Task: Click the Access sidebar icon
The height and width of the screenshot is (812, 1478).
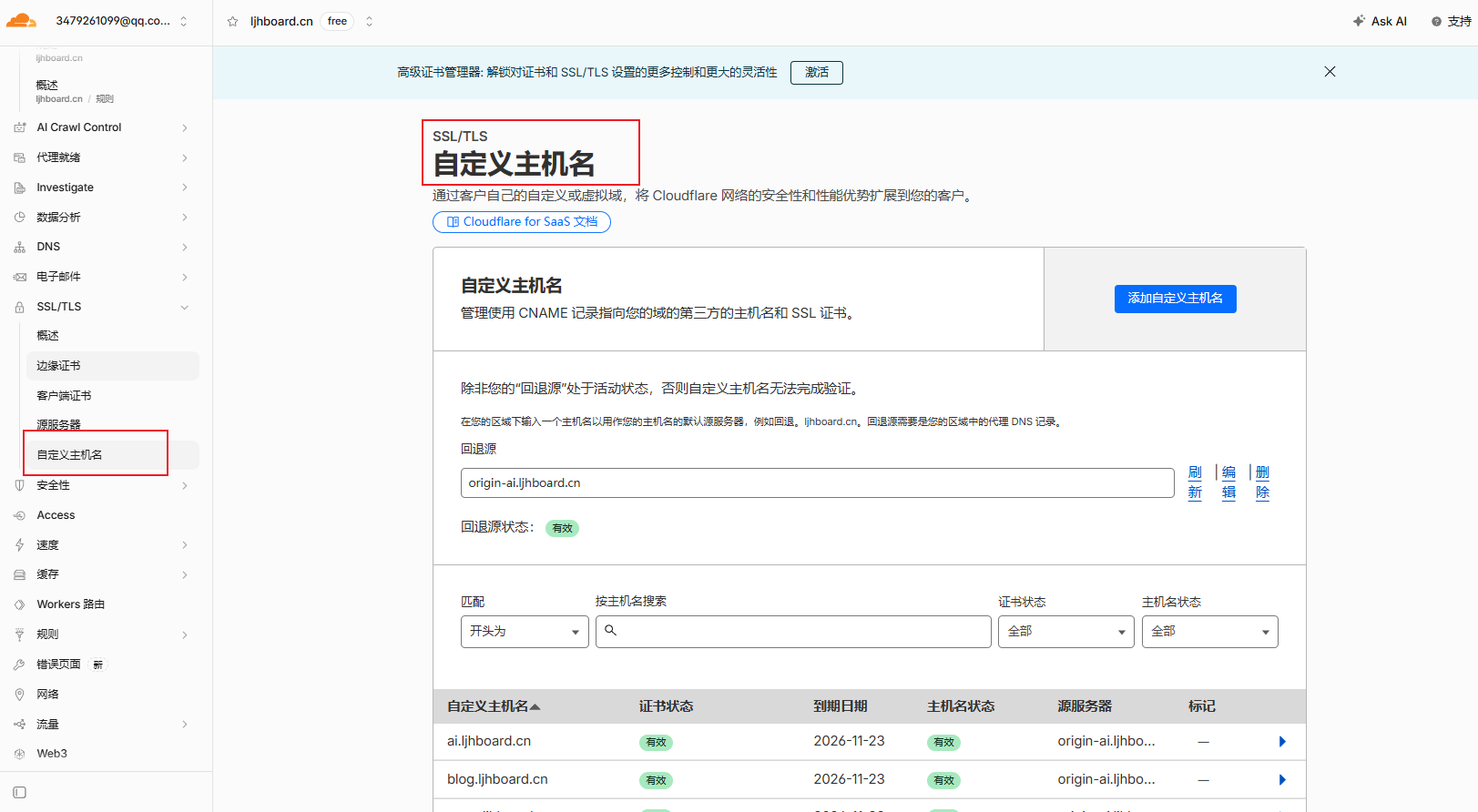Action: pyautogui.click(x=20, y=515)
